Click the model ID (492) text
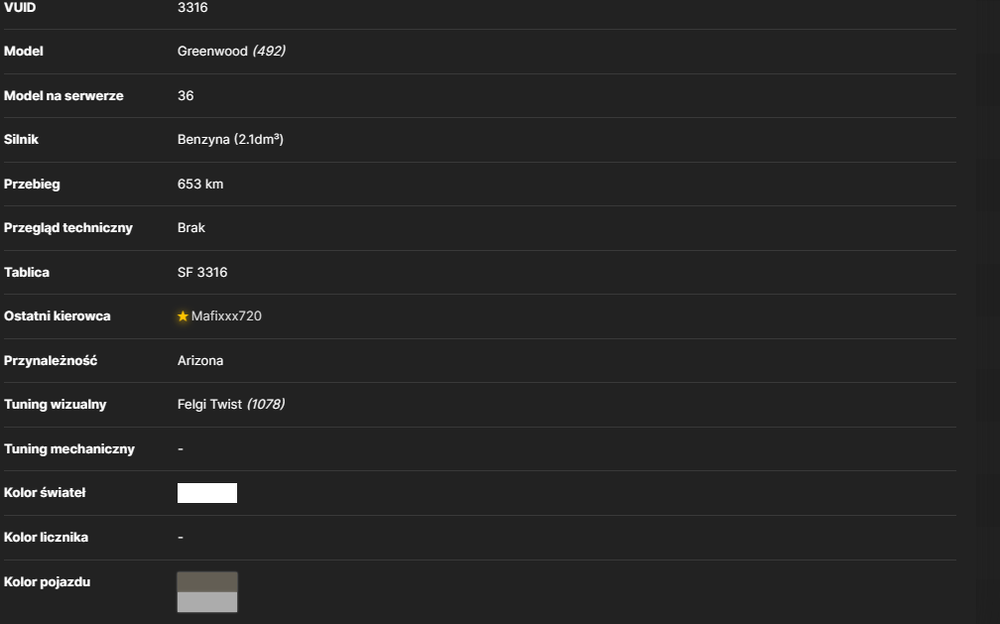Screen dimensions: 1000x624 click(269, 51)
